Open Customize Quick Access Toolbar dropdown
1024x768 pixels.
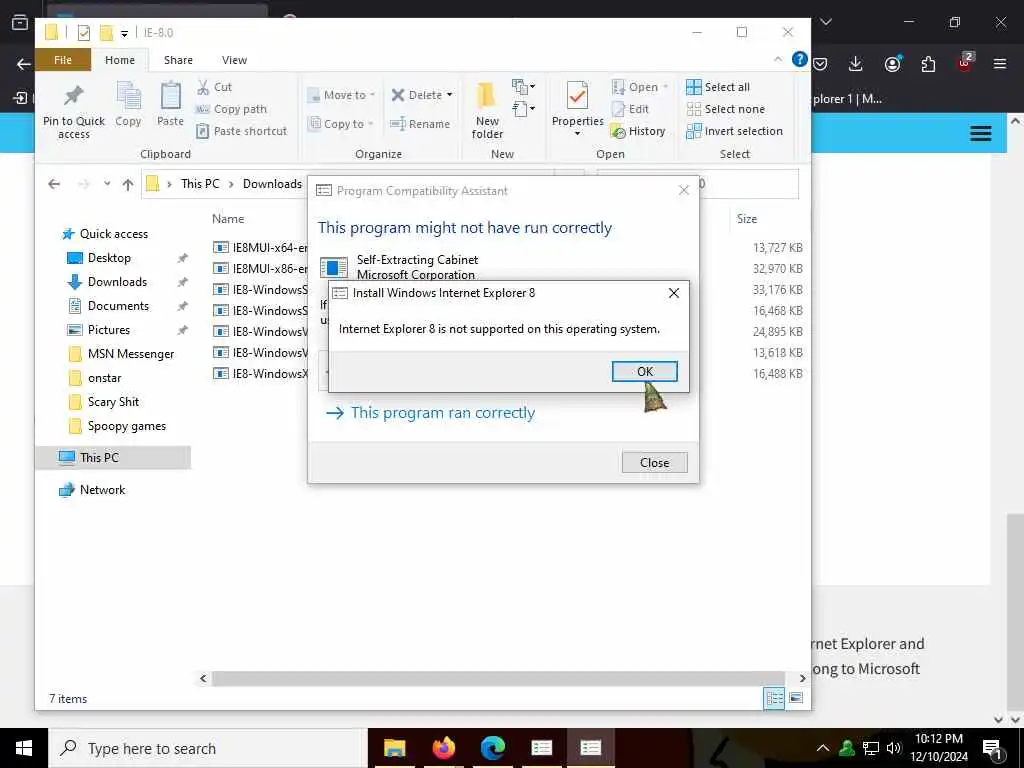(124, 33)
